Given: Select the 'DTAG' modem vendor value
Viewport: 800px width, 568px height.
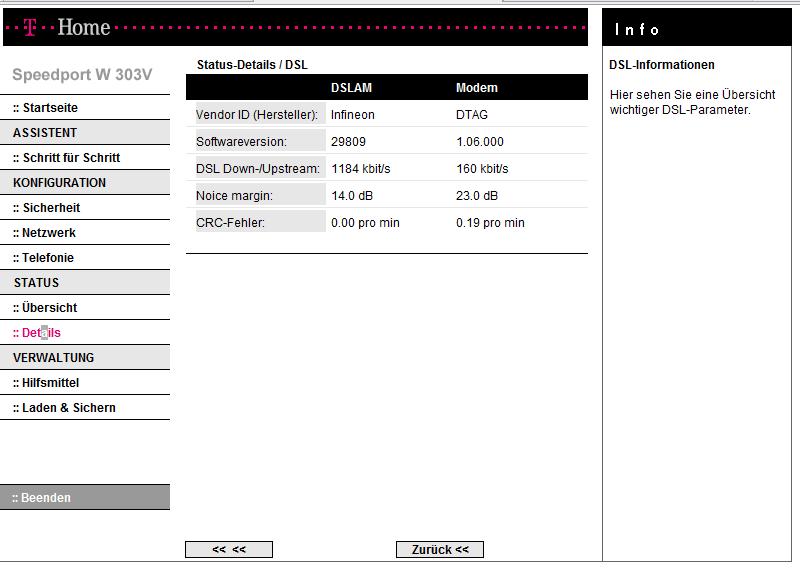Looking at the screenshot, I should pyautogui.click(x=471, y=115).
